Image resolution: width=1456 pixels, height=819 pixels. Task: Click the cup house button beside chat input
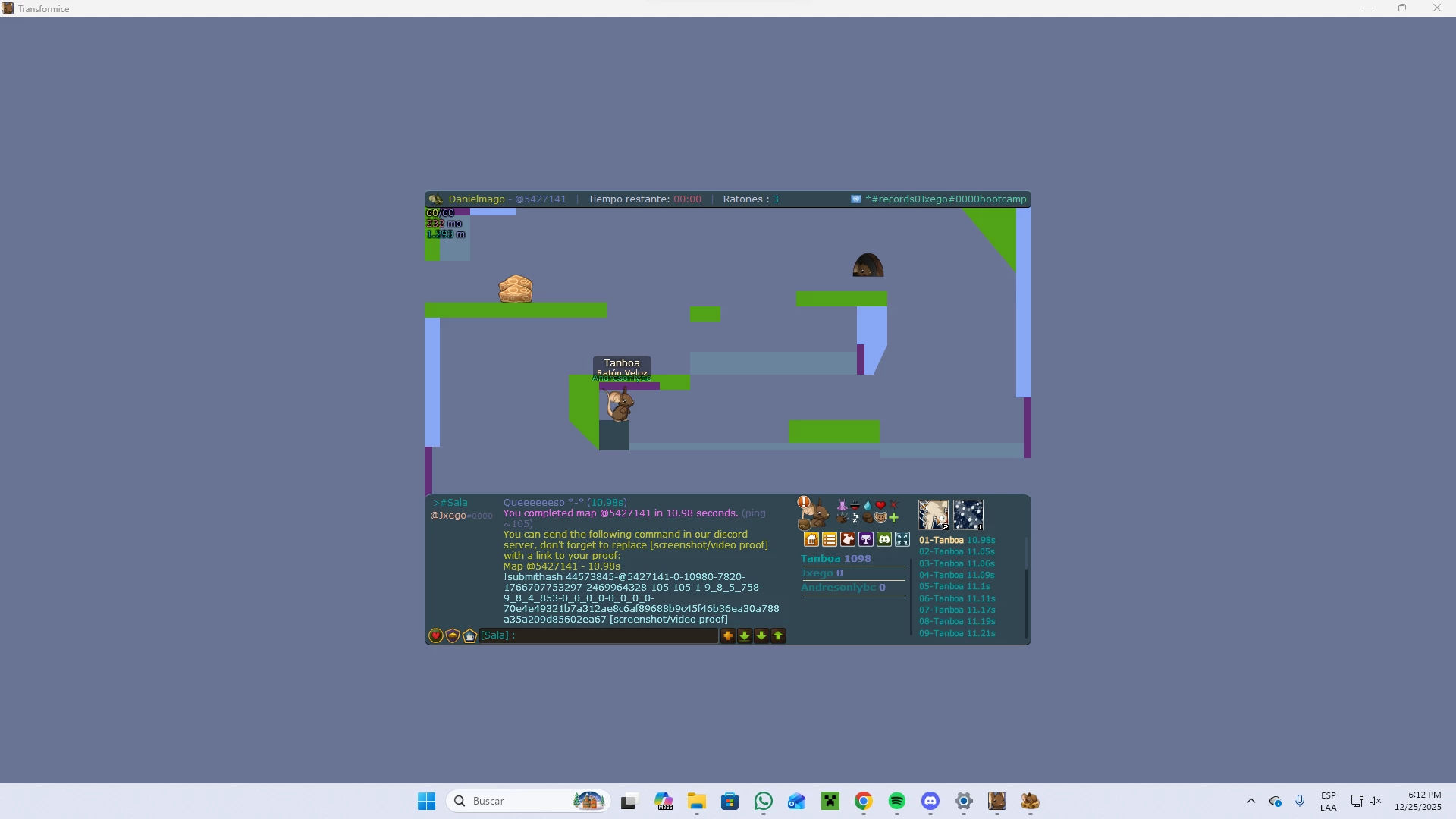469,635
